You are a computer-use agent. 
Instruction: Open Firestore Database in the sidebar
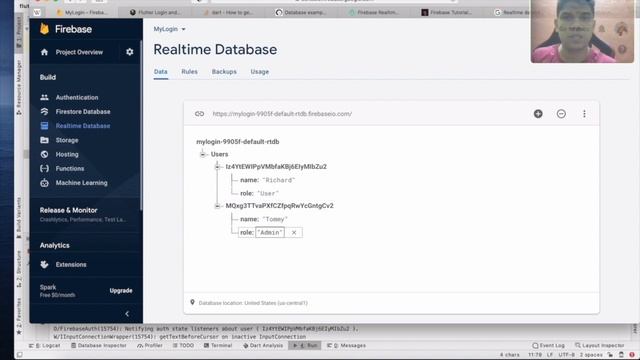pos(83,111)
